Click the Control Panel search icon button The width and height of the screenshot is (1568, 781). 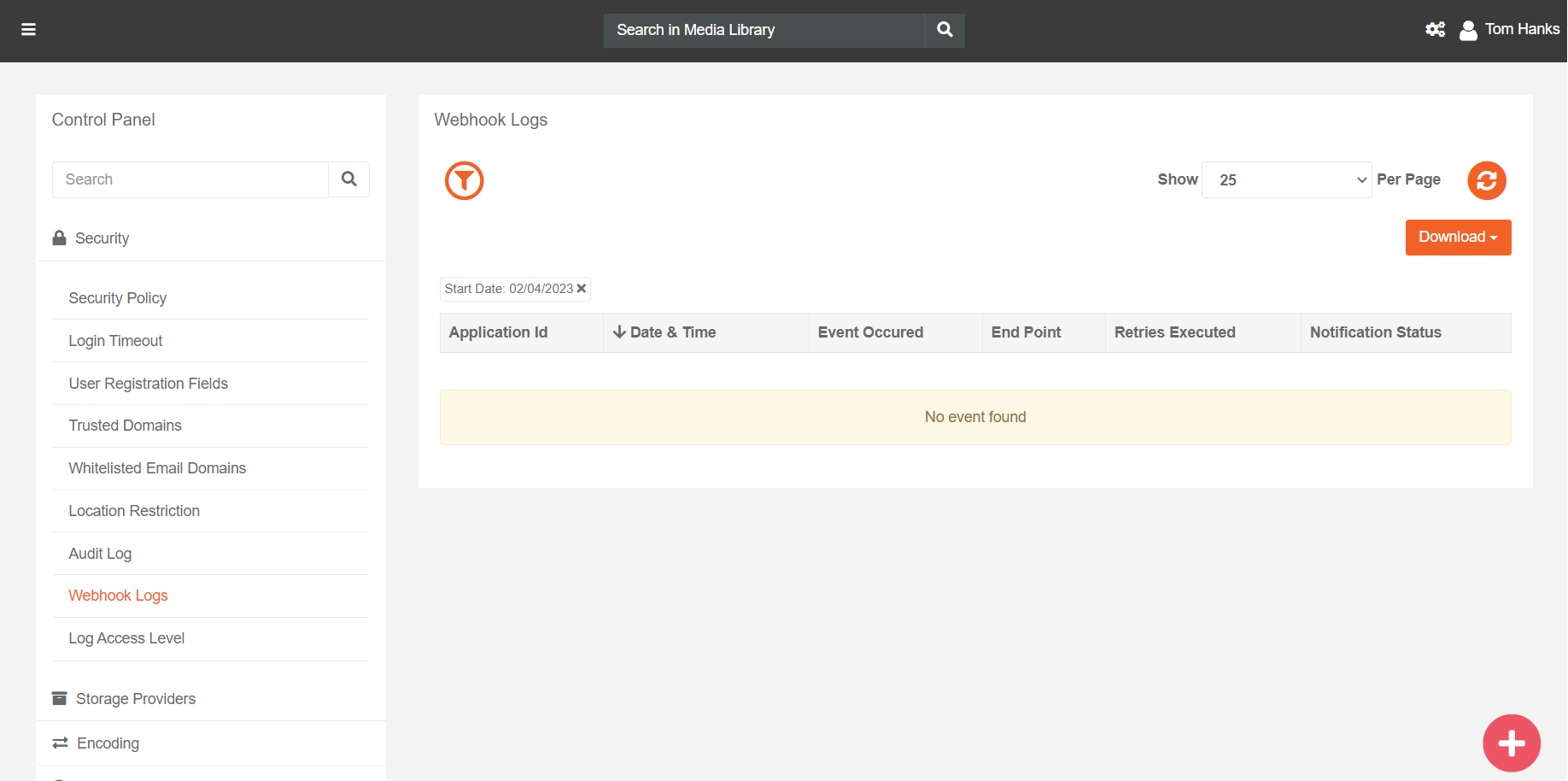coord(348,179)
